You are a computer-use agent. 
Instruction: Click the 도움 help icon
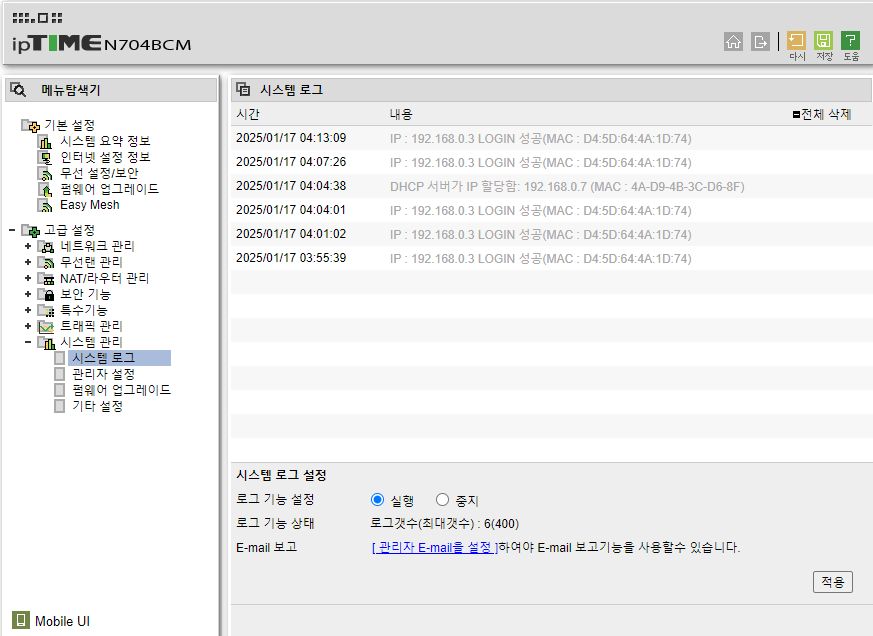pyautogui.click(x=851, y=41)
